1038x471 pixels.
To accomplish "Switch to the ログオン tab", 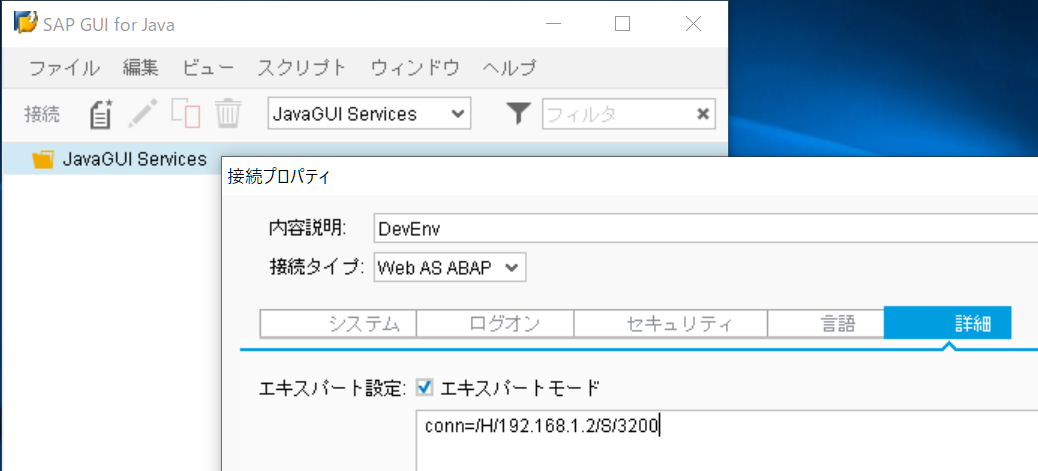I will pyautogui.click(x=495, y=324).
